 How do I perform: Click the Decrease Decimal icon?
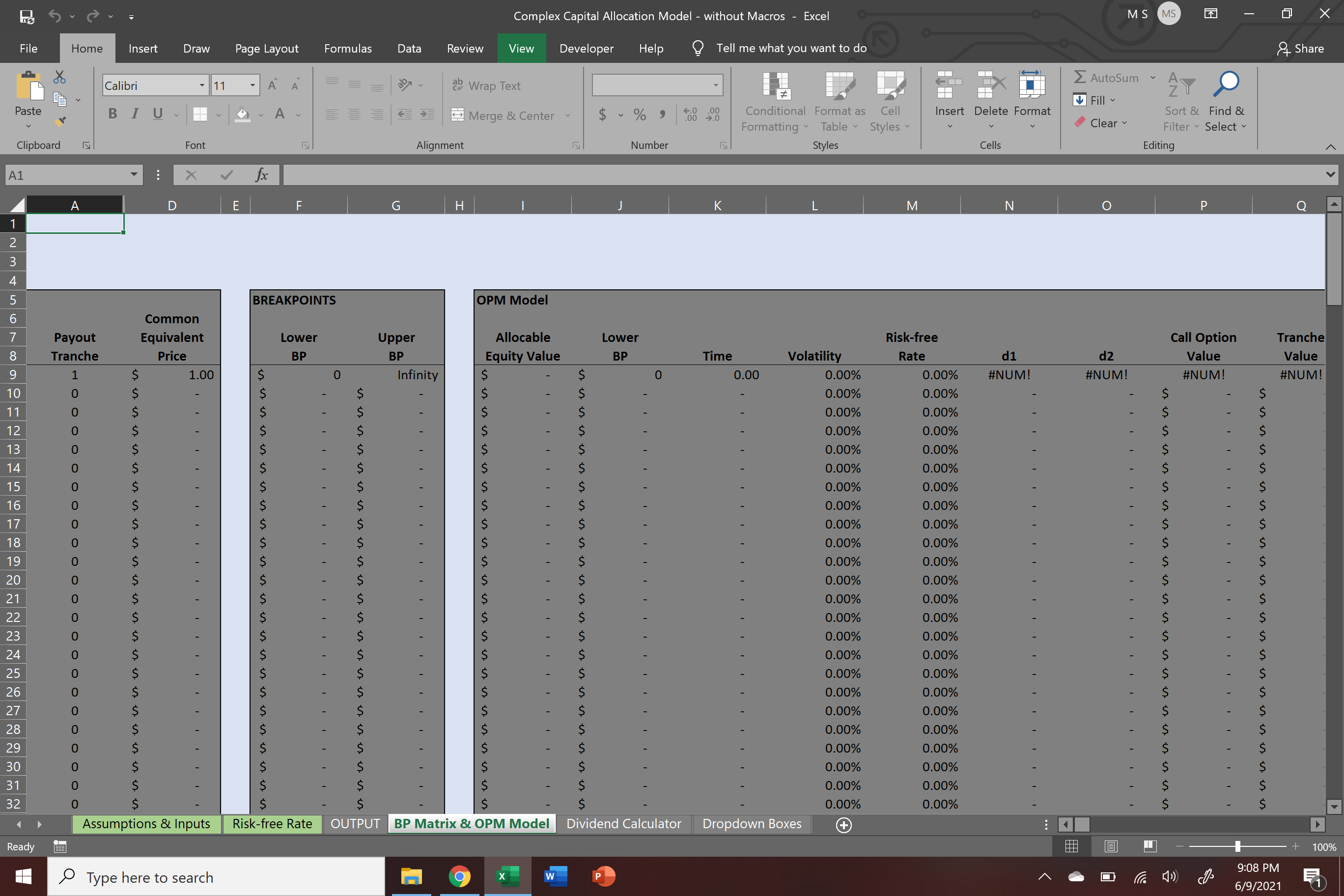coord(713,115)
